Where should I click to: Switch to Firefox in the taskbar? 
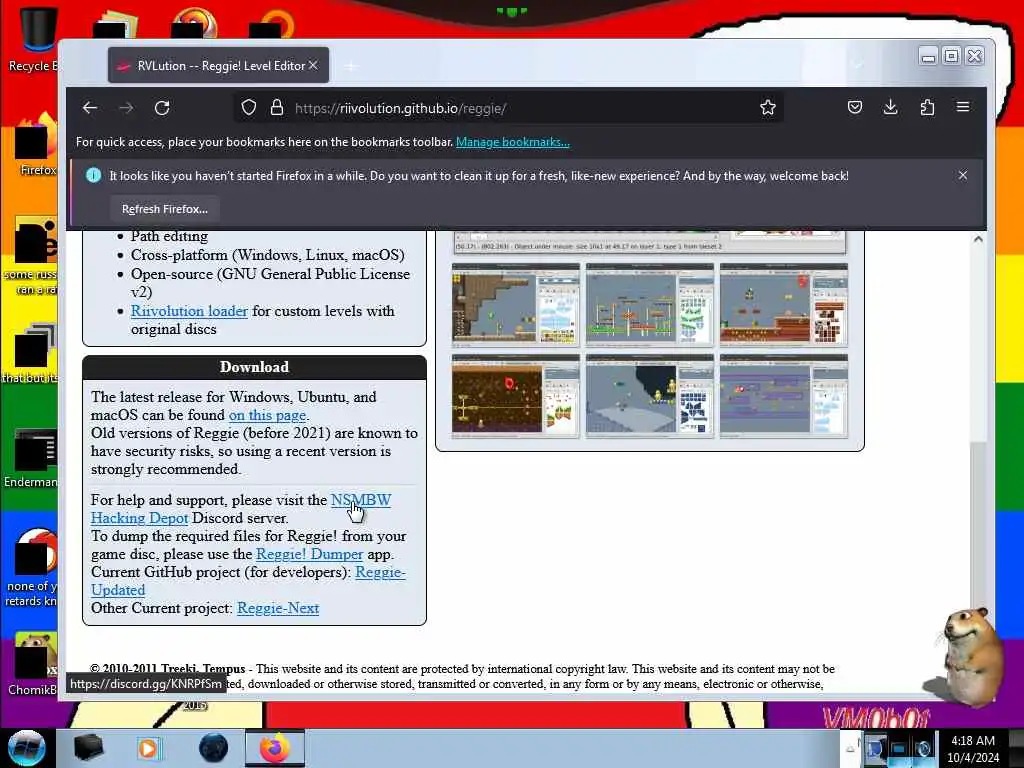click(274, 748)
